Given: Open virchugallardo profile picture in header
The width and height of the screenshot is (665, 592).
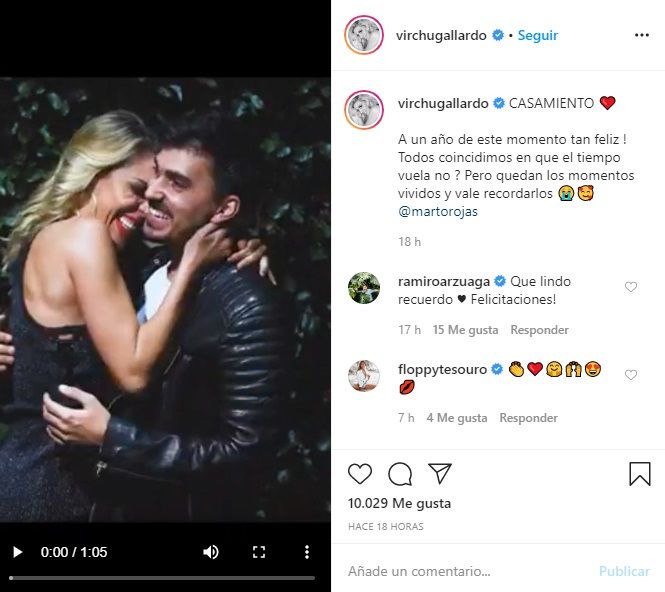Looking at the screenshot, I should [363, 35].
